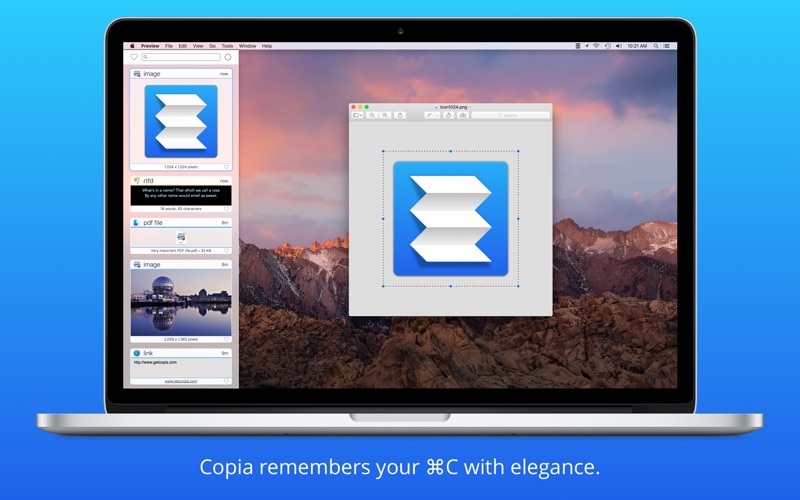
Task: Maximize the Preview window
Action: (366, 107)
